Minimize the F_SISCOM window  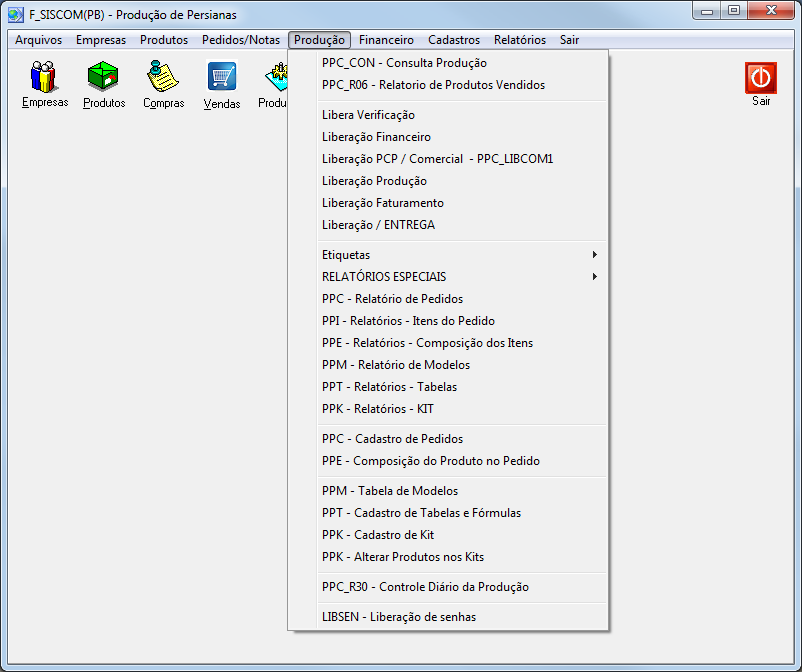707,10
